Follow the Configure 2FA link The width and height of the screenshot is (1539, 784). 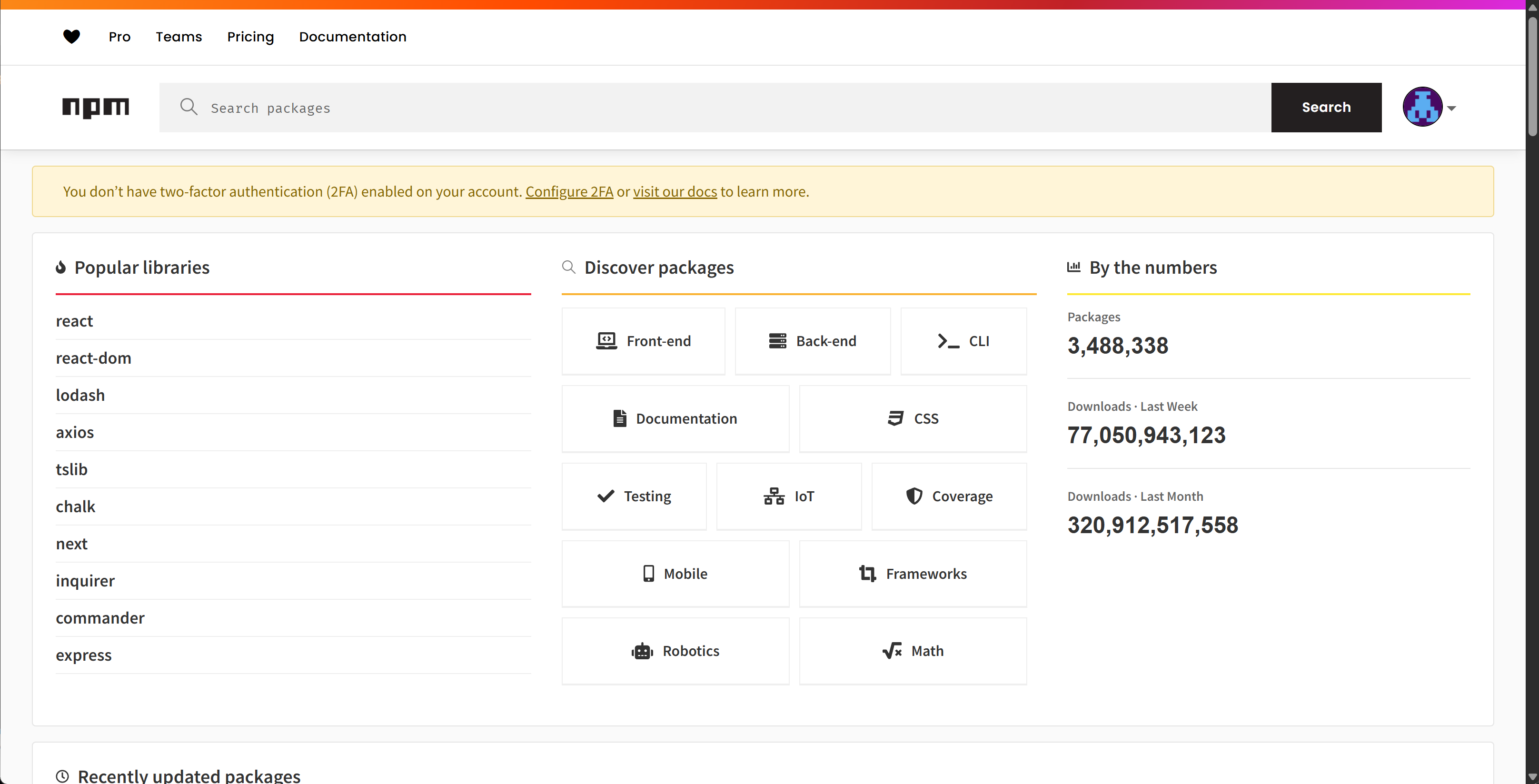pyautogui.click(x=569, y=191)
